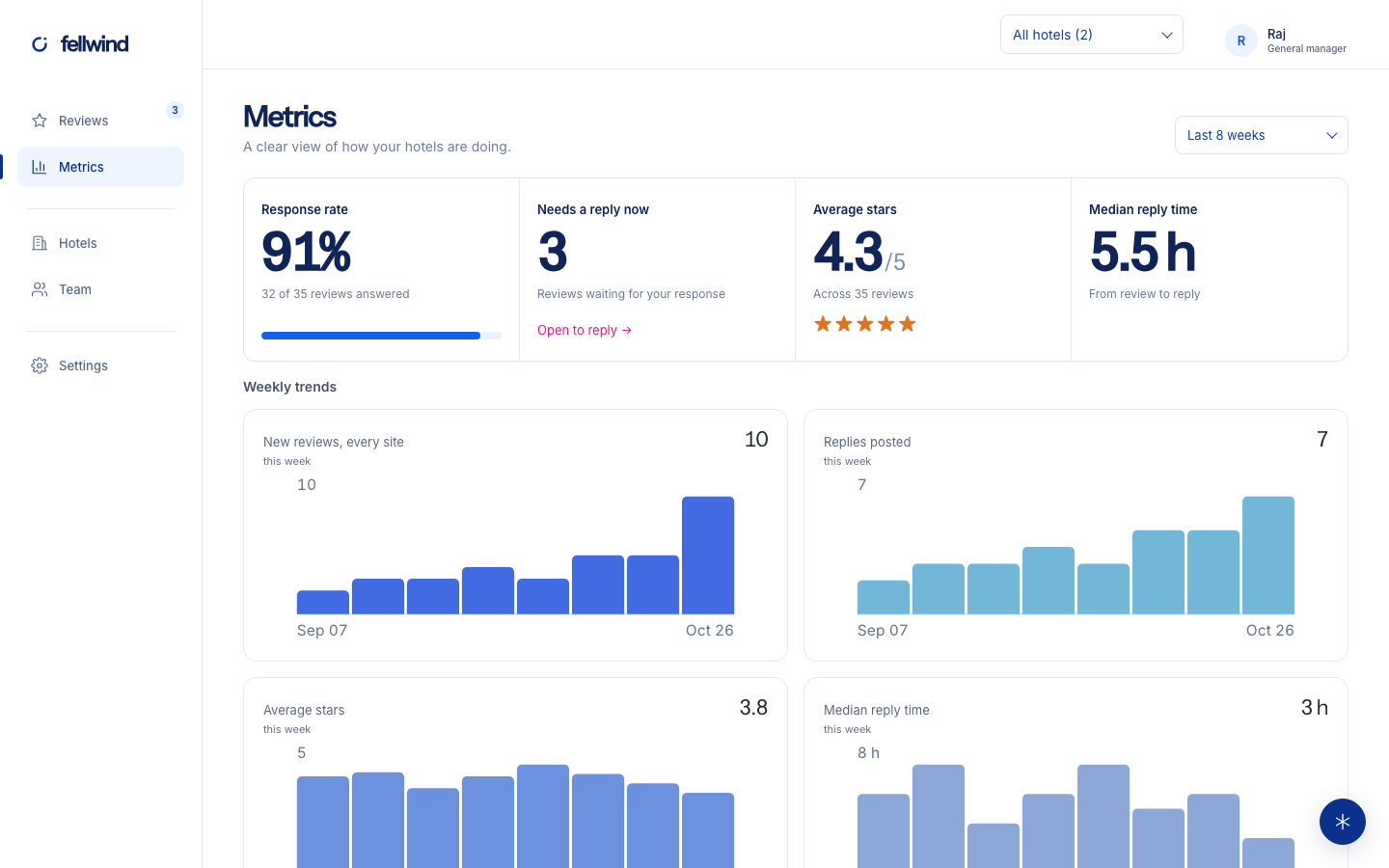Open the All hotels (2) dropdown

point(1092,35)
